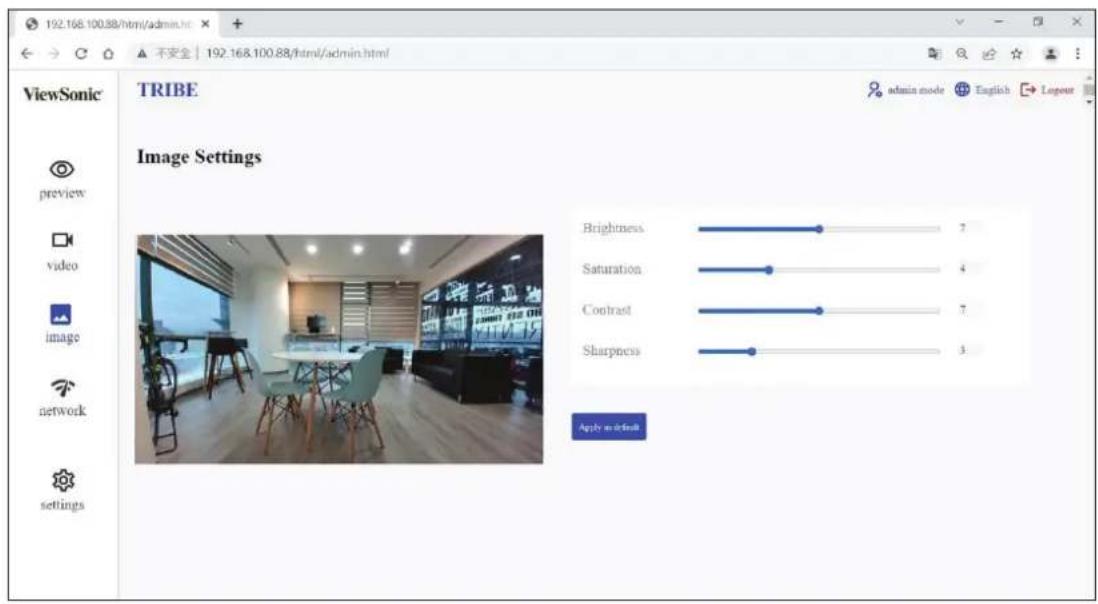Switch to the preview menu label
The width and height of the screenshot is (1098, 604).
[62, 194]
